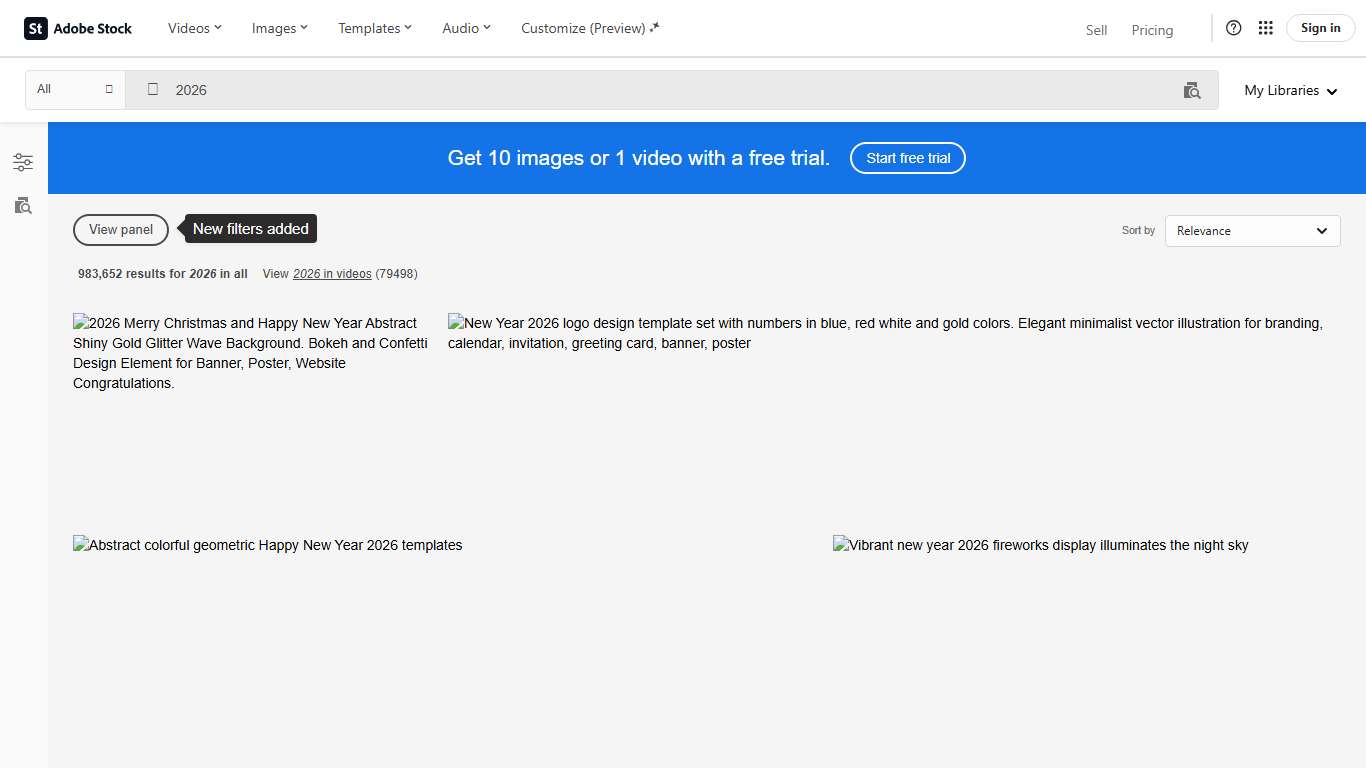The height and width of the screenshot is (768, 1366).
Task: Follow the 2026 in videos link
Action: 332,274
